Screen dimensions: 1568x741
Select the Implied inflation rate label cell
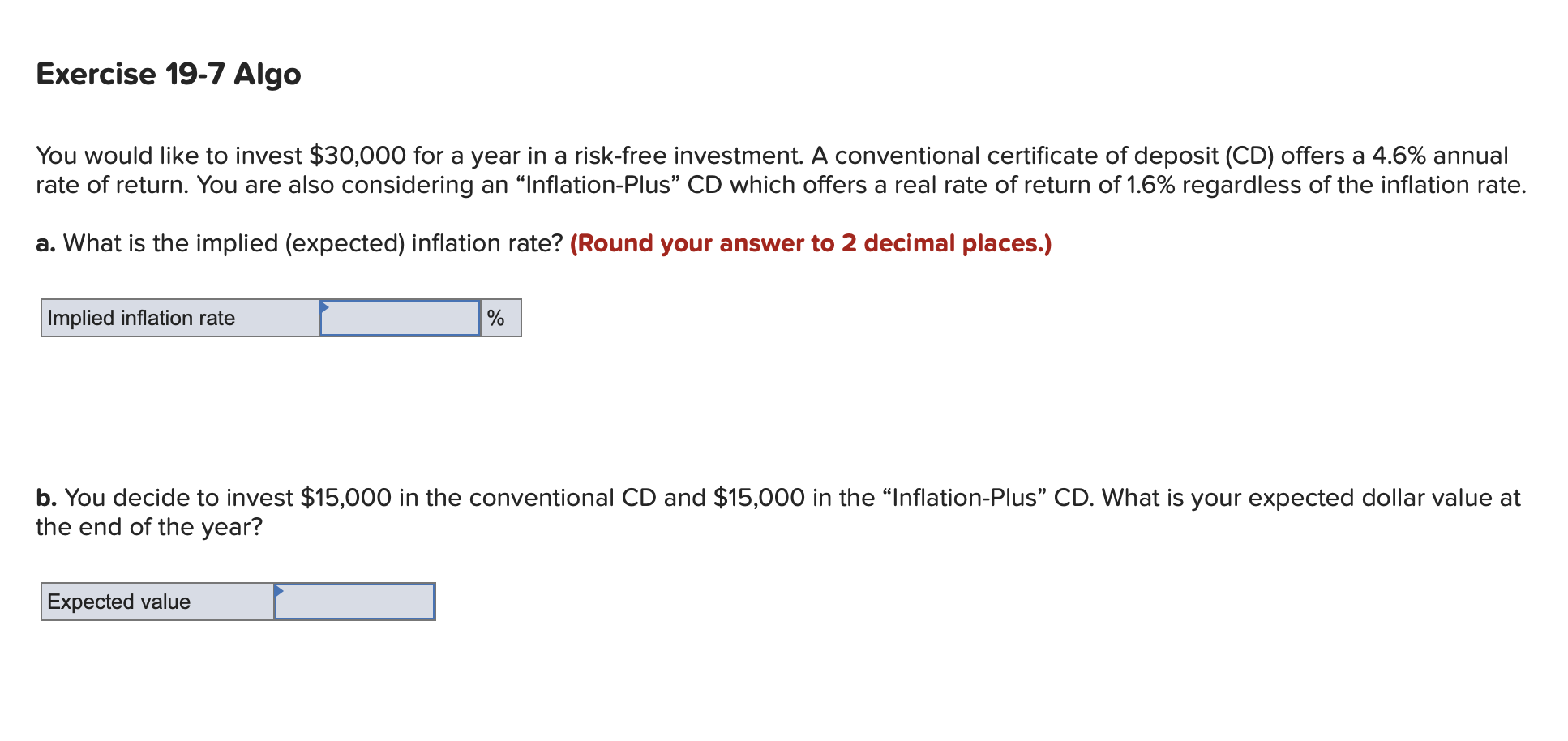pyautogui.click(x=178, y=318)
